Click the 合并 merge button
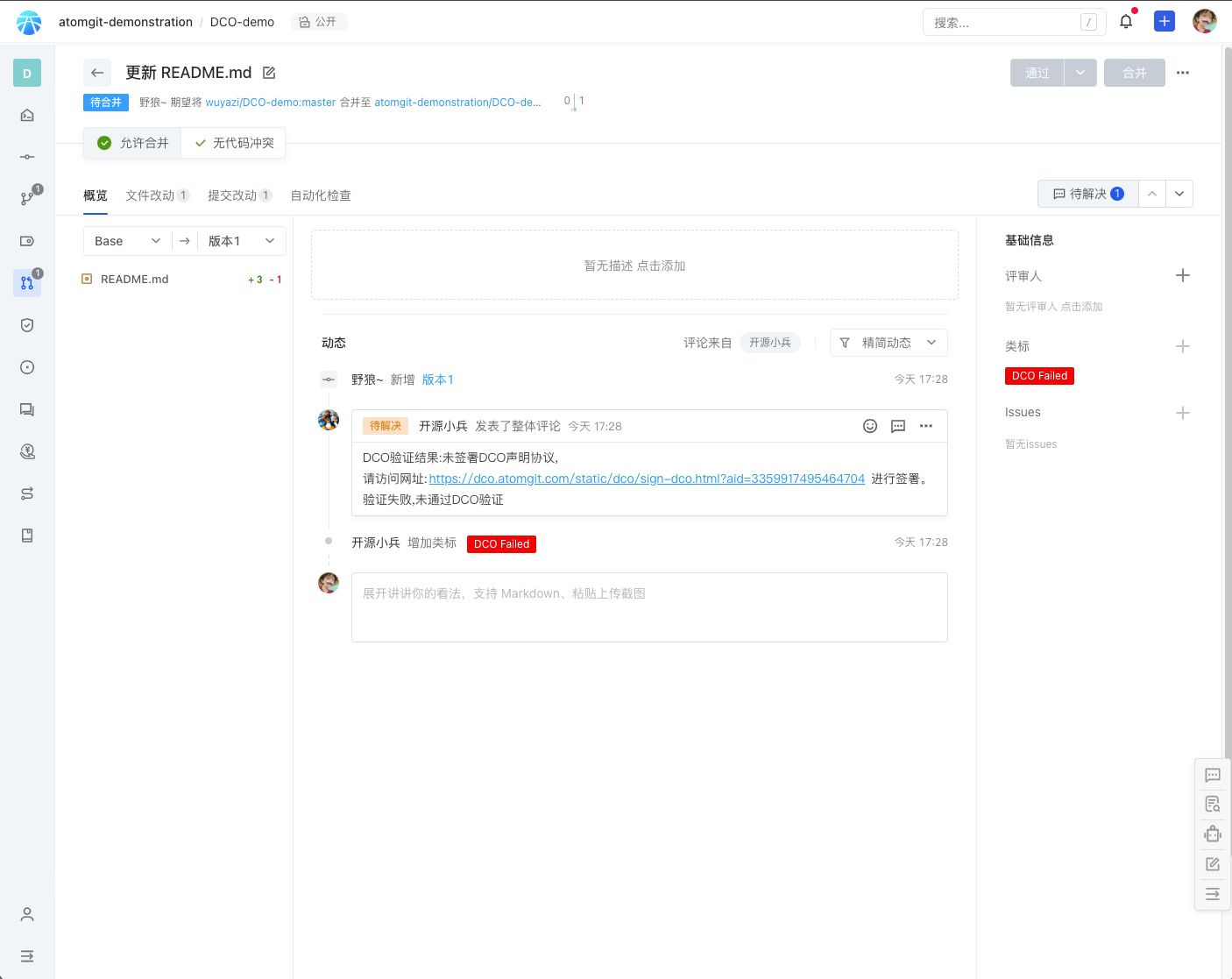 [x=1134, y=73]
